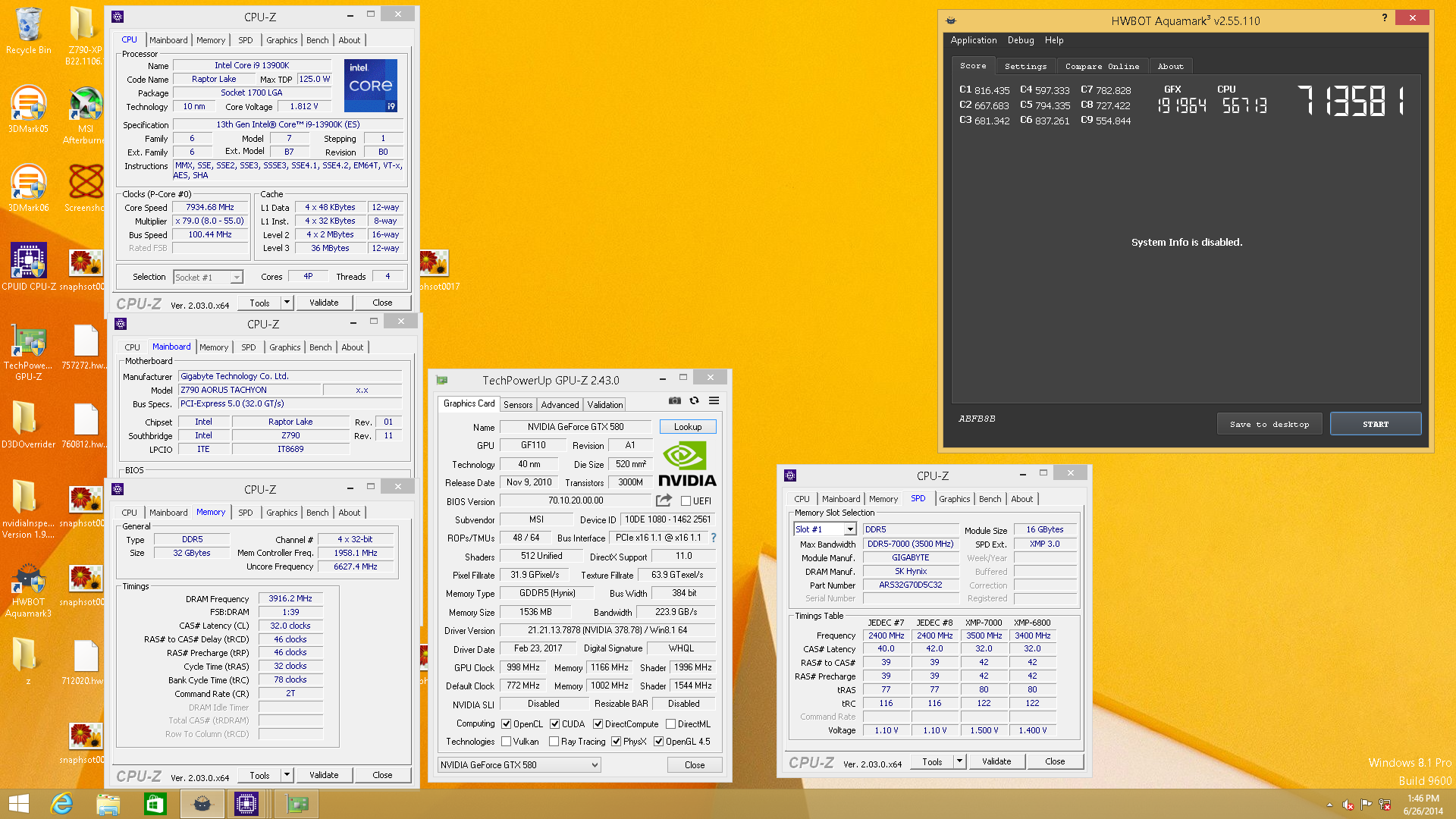Select the GPU-Z taskbar button
Screen dimensions: 1456x819
coord(296,804)
